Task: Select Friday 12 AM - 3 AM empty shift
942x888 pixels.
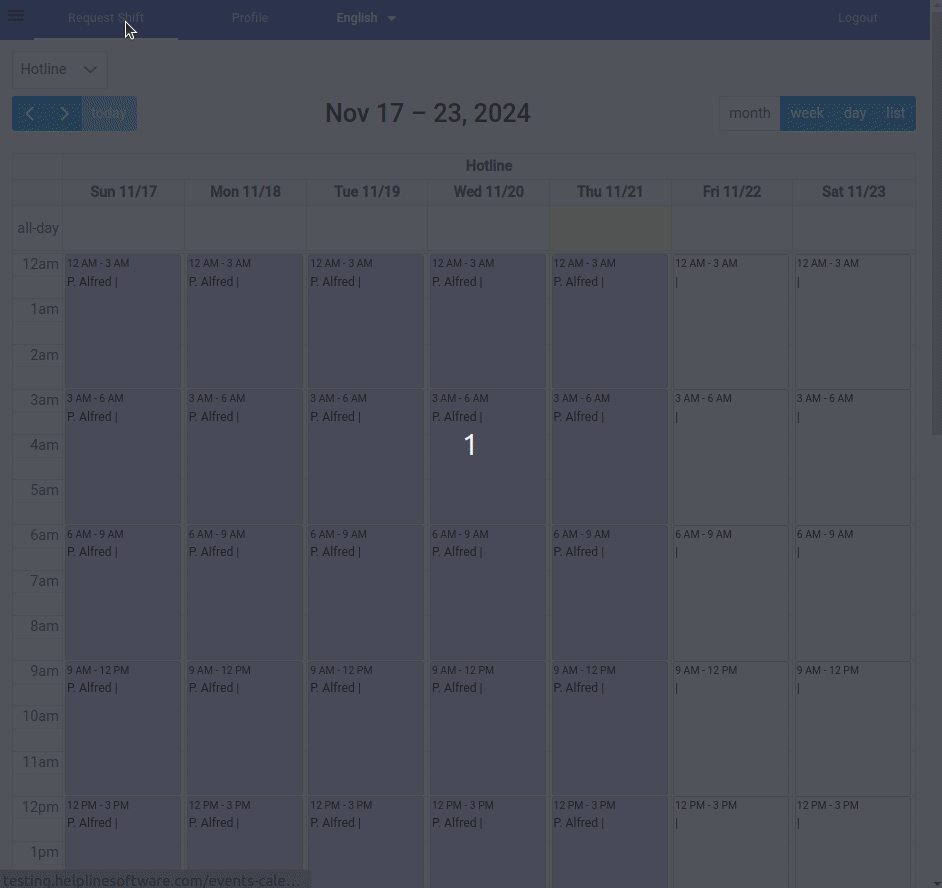Action: 731,320
